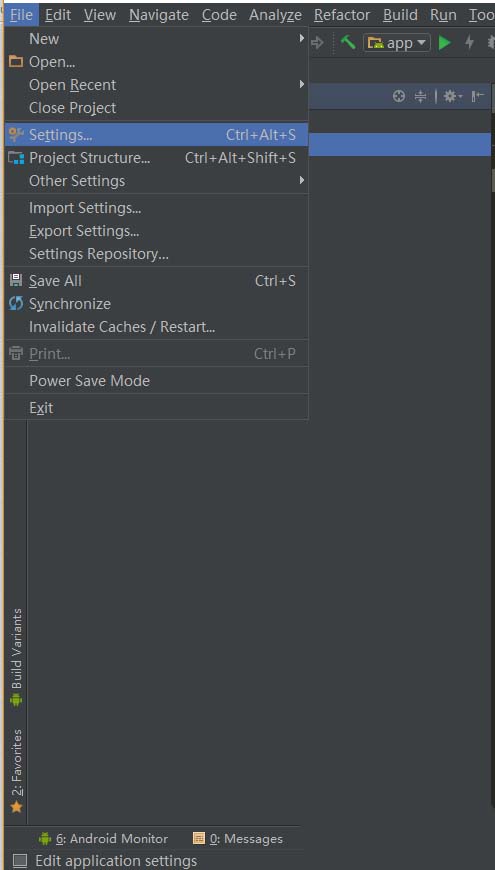The width and height of the screenshot is (495, 870).
Task: Open the 6: Android Monitor tool window
Action: [x=103, y=838]
